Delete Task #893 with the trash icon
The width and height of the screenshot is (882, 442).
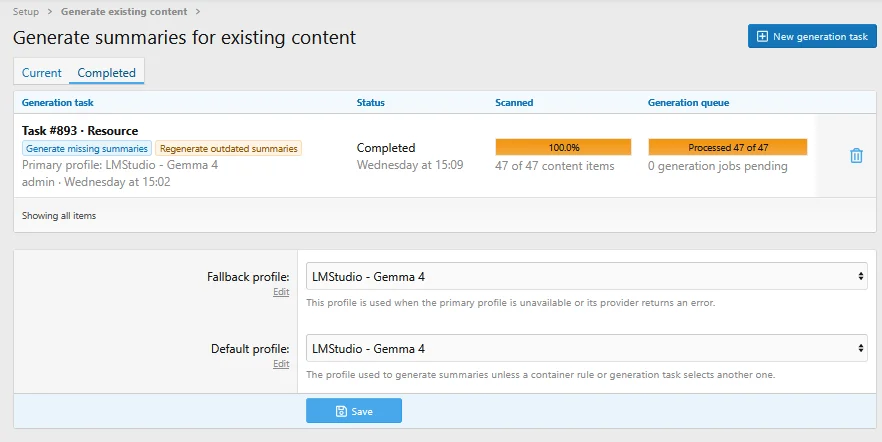pyautogui.click(x=856, y=156)
